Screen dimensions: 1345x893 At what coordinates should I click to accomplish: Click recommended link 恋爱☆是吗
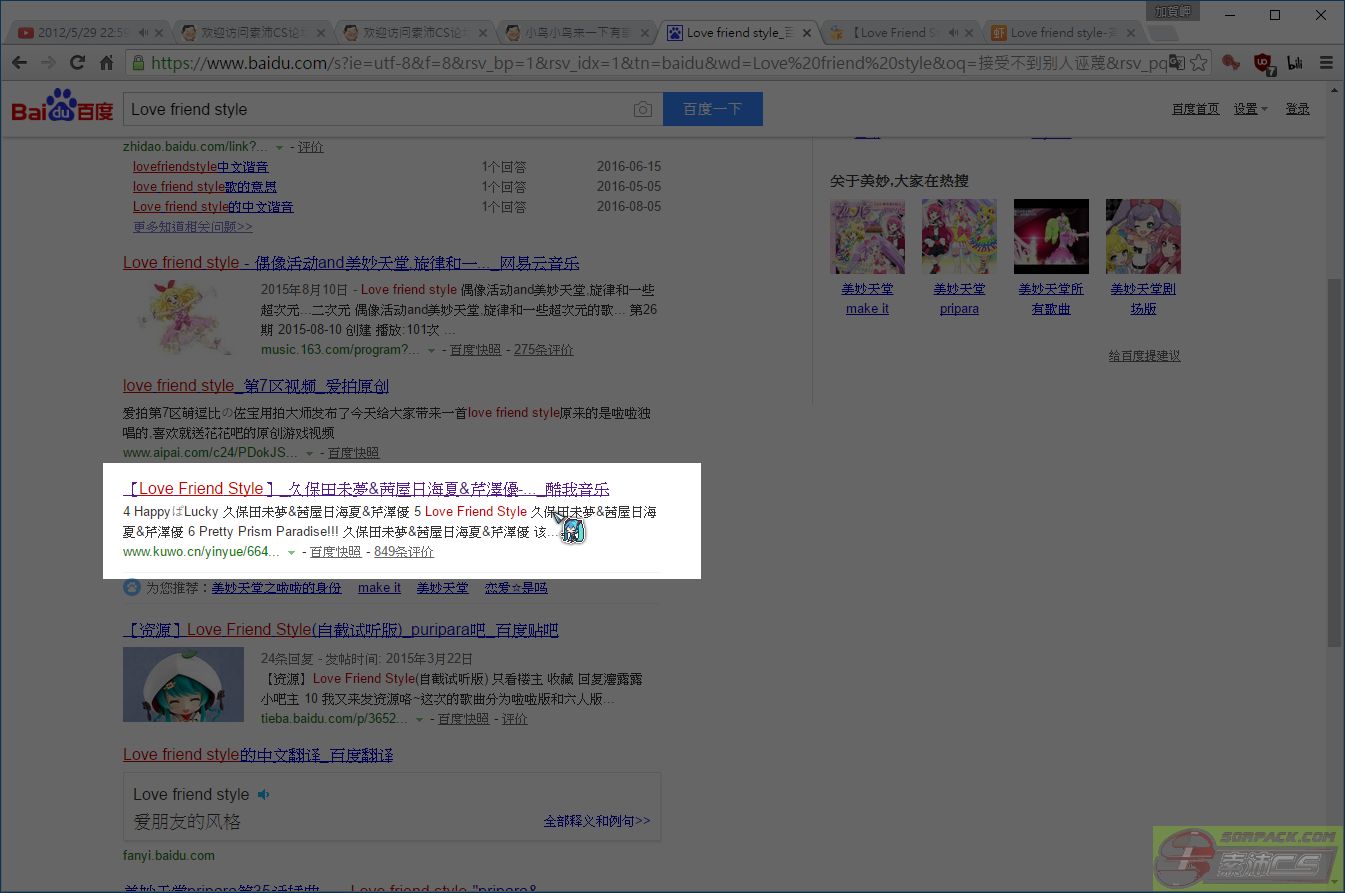pyautogui.click(x=516, y=588)
